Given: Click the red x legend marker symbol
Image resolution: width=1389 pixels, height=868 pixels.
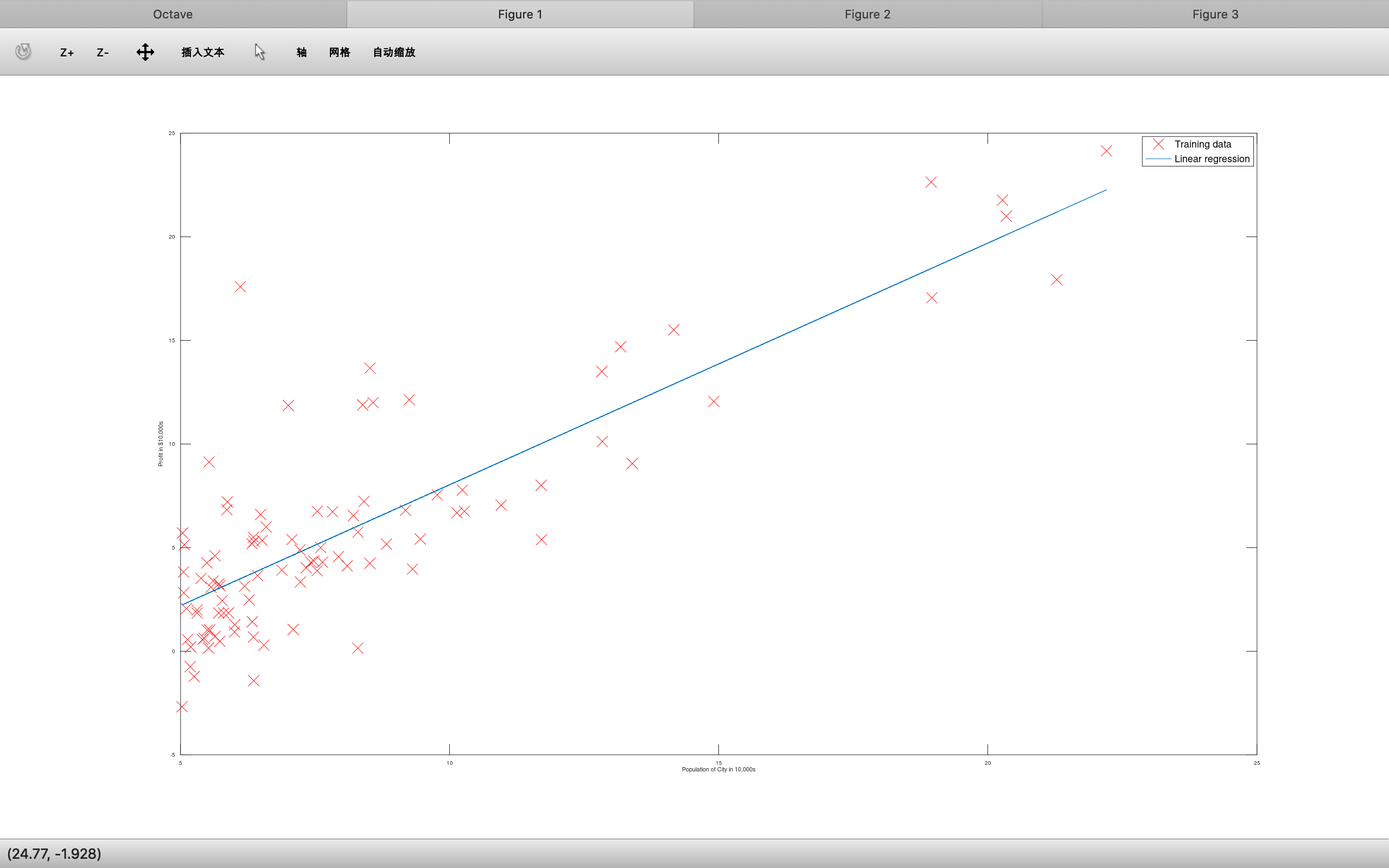Looking at the screenshot, I should (1158, 144).
